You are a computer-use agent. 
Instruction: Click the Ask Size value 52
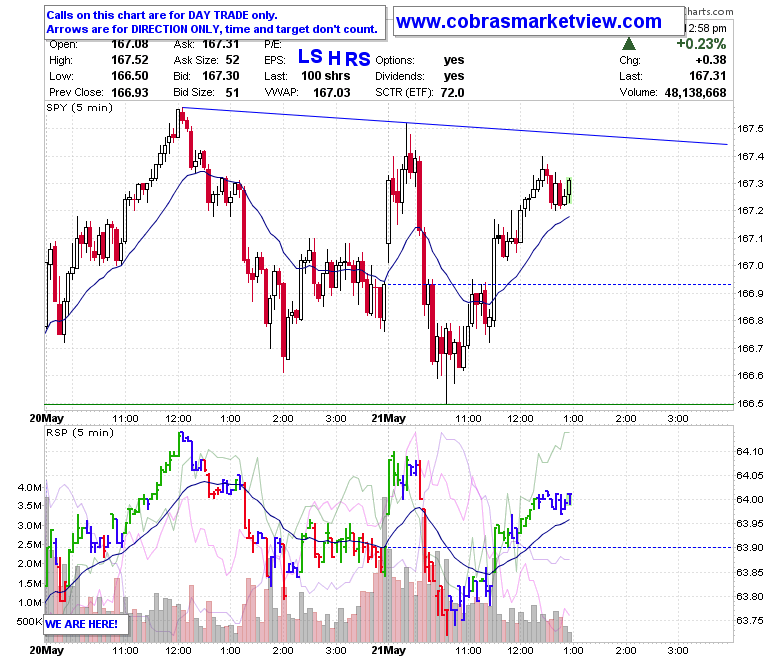tap(232, 60)
